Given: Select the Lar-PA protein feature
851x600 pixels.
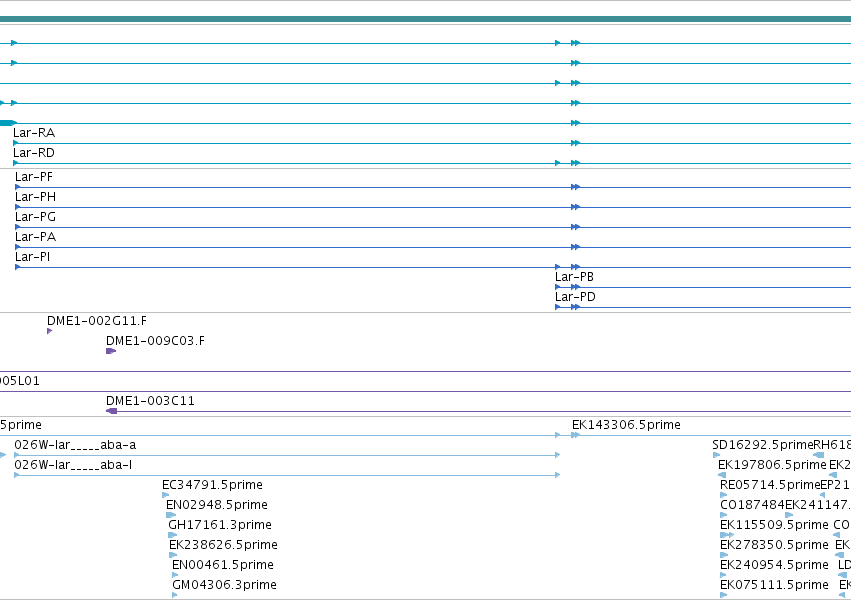Looking at the screenshot, I should [x=35, y=237].
